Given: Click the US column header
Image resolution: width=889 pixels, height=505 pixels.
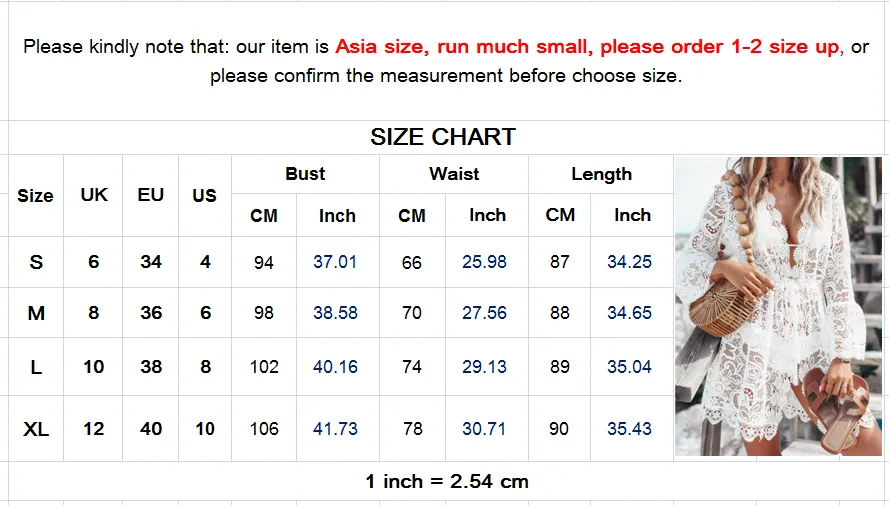Looking at the screenshot, I should 204,196.
